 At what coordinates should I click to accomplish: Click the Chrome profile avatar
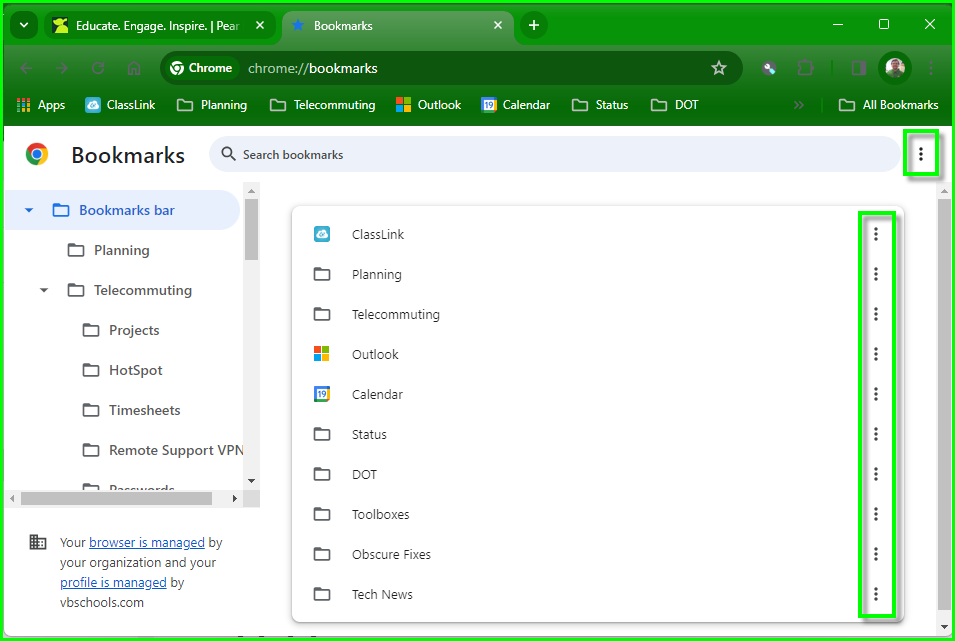(894, 68)
